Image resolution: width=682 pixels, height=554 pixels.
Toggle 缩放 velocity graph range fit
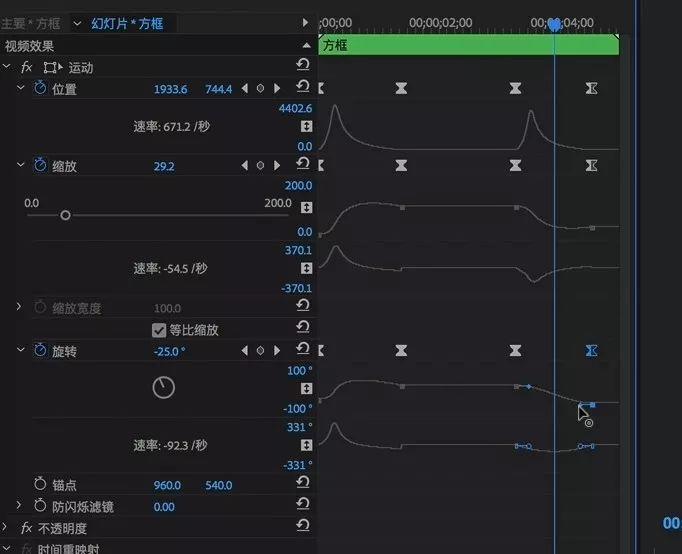pyautogui.click(x=306, y=268)
